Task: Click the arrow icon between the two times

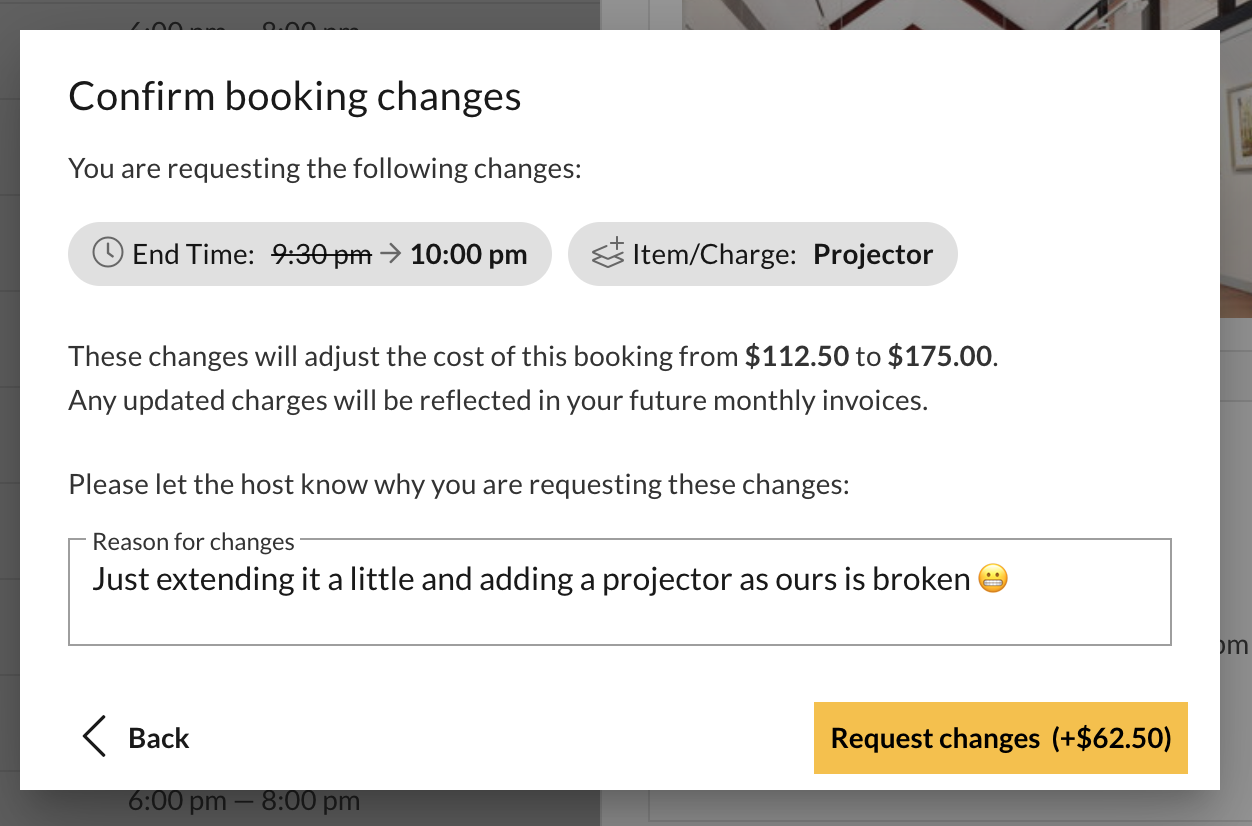Action: [389, 254]
